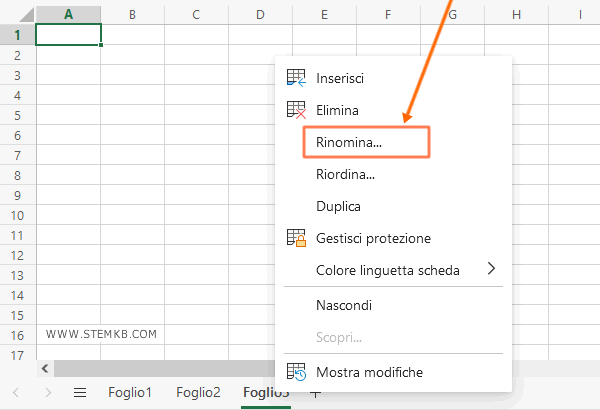Select row 13 header
This screenshot has width=600, height=410.
tap(18, 275)
